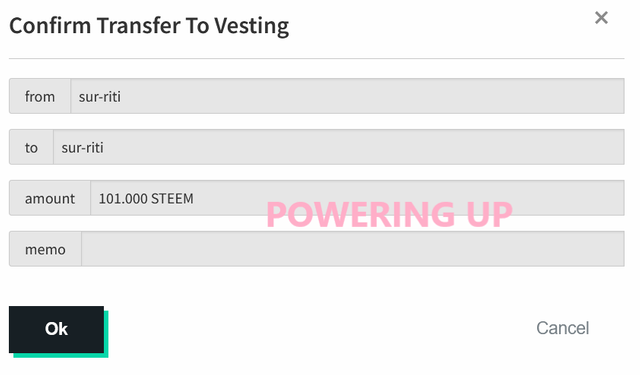Viewport: 640px width, 375px height.
Task: Click the 'to' field label
Action: point(31,147)
